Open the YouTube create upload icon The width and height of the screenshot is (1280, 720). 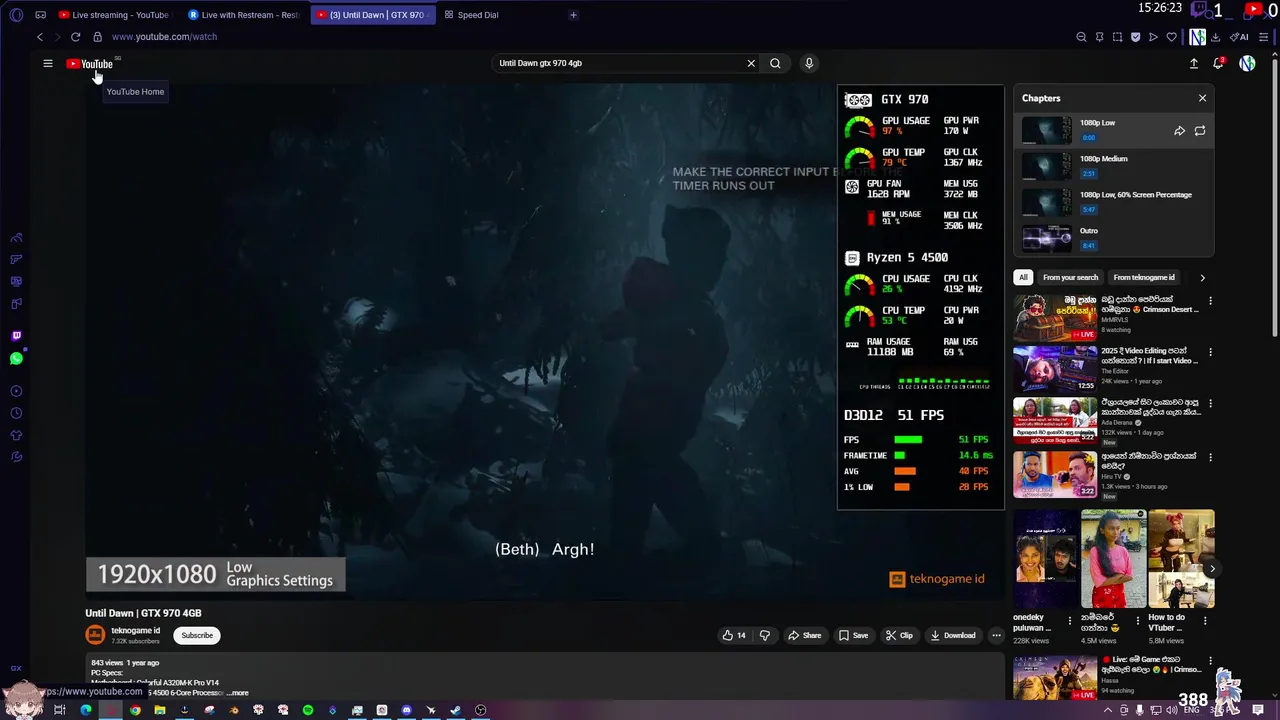tap(1193, 63)
